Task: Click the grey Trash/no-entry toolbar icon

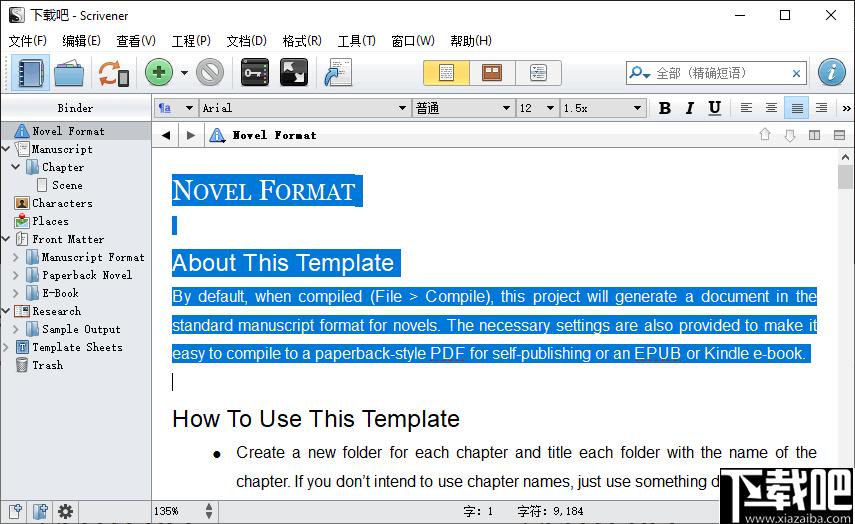Action: tap(210, 73)
